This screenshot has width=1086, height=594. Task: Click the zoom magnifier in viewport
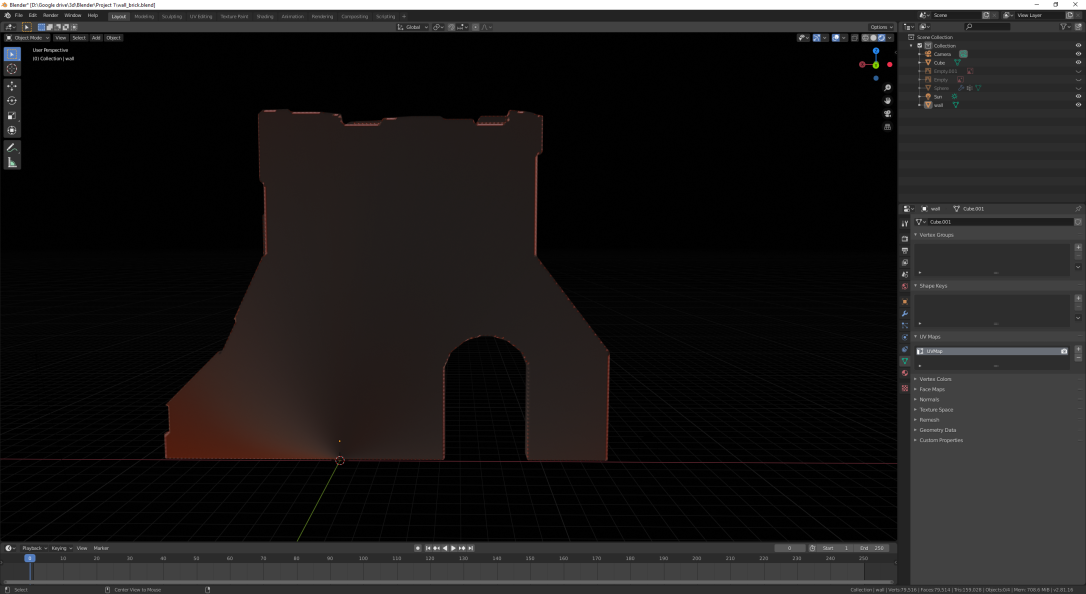click(x=887, y=88)
